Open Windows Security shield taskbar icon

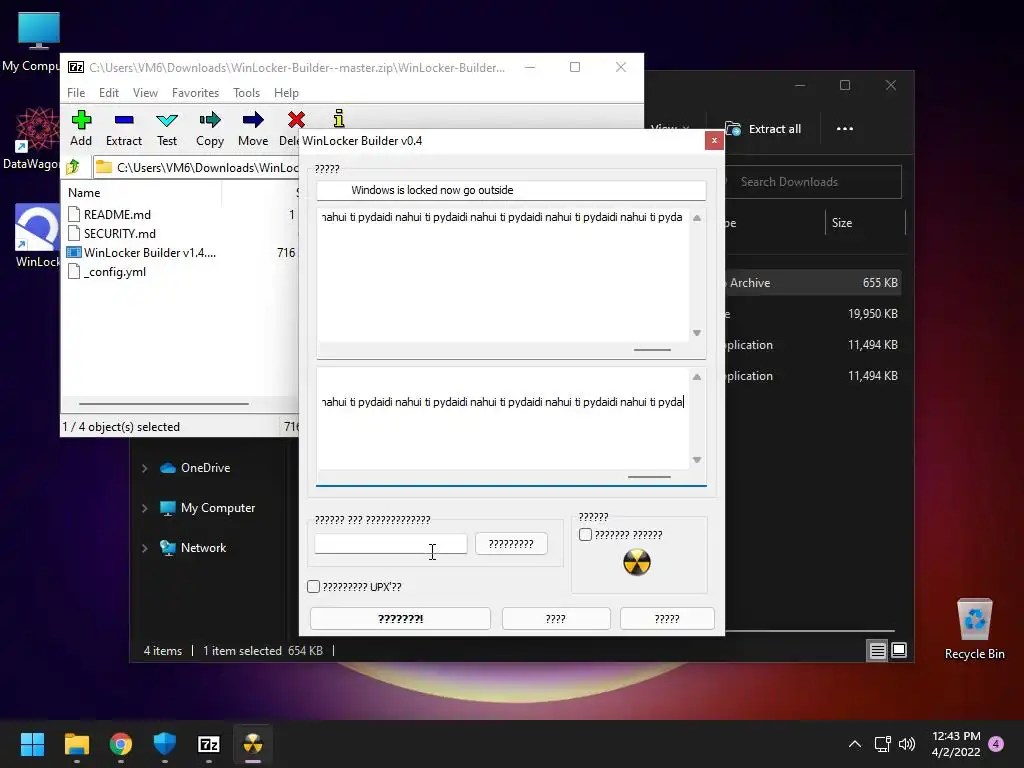(165, 744)
